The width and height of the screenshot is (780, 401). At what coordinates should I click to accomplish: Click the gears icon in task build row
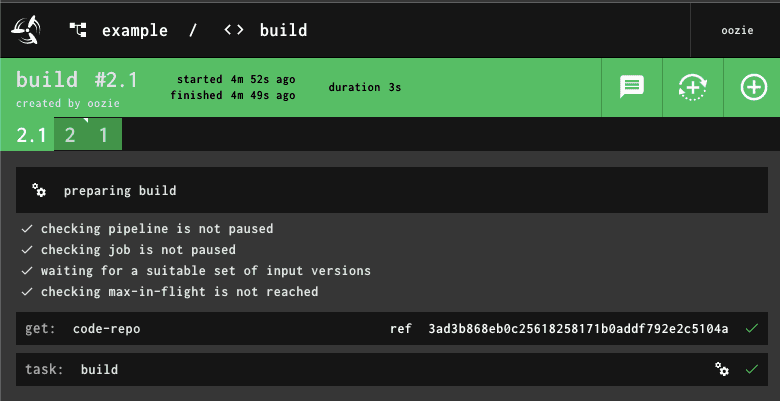click(x=722, y=369)
